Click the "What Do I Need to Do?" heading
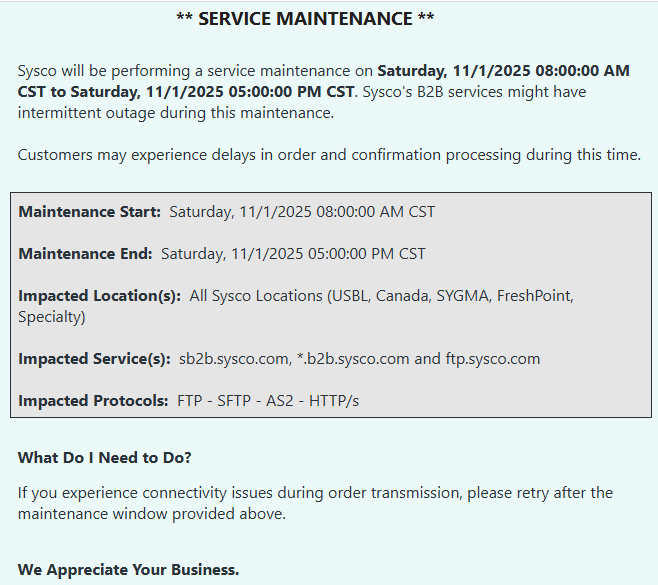 coord(104,458)
